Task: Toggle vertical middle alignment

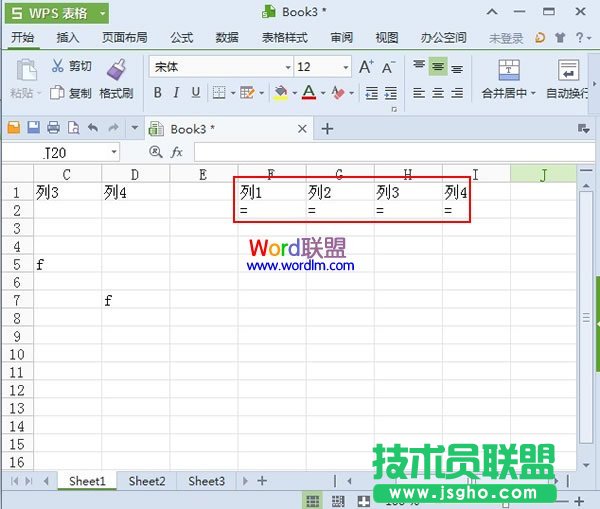Action: coord(438,67)
